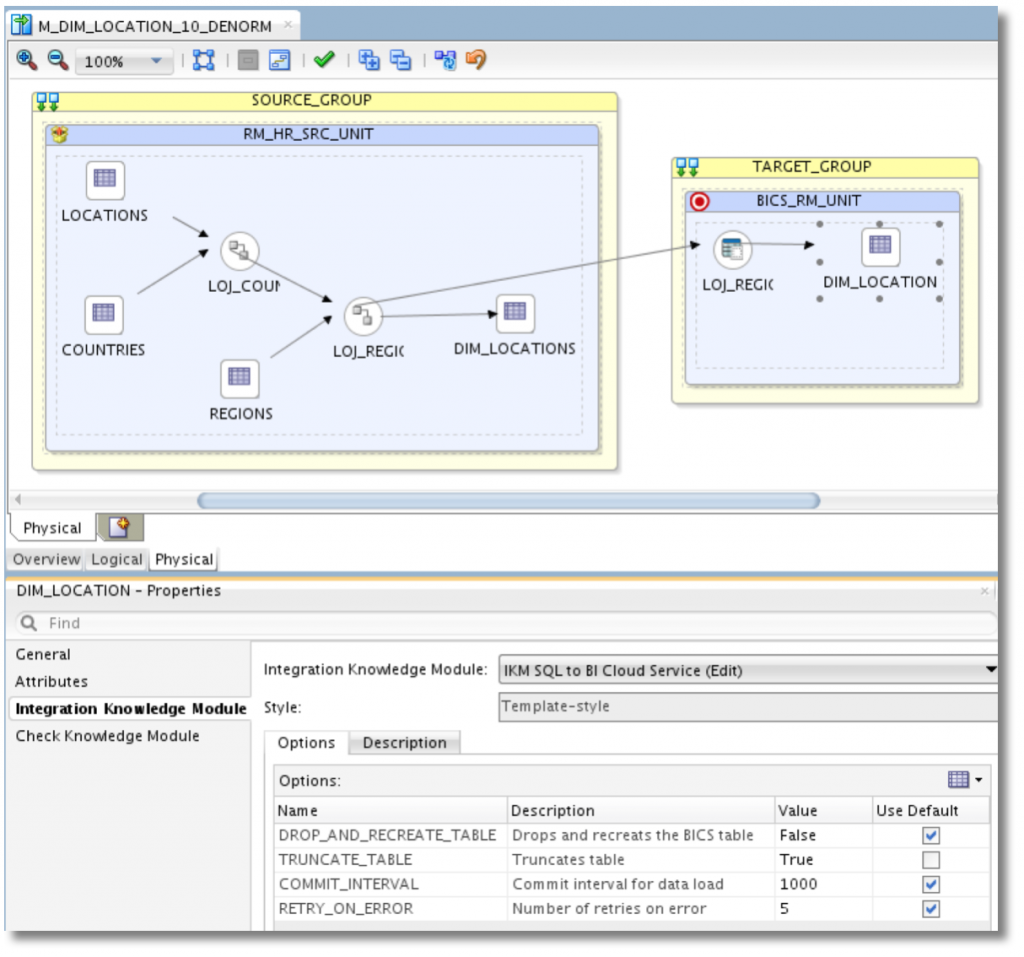The height and width of the screenshot is (957, 1024).
Task: Select the bottom Physical editor tab
Action: (184, 559)
